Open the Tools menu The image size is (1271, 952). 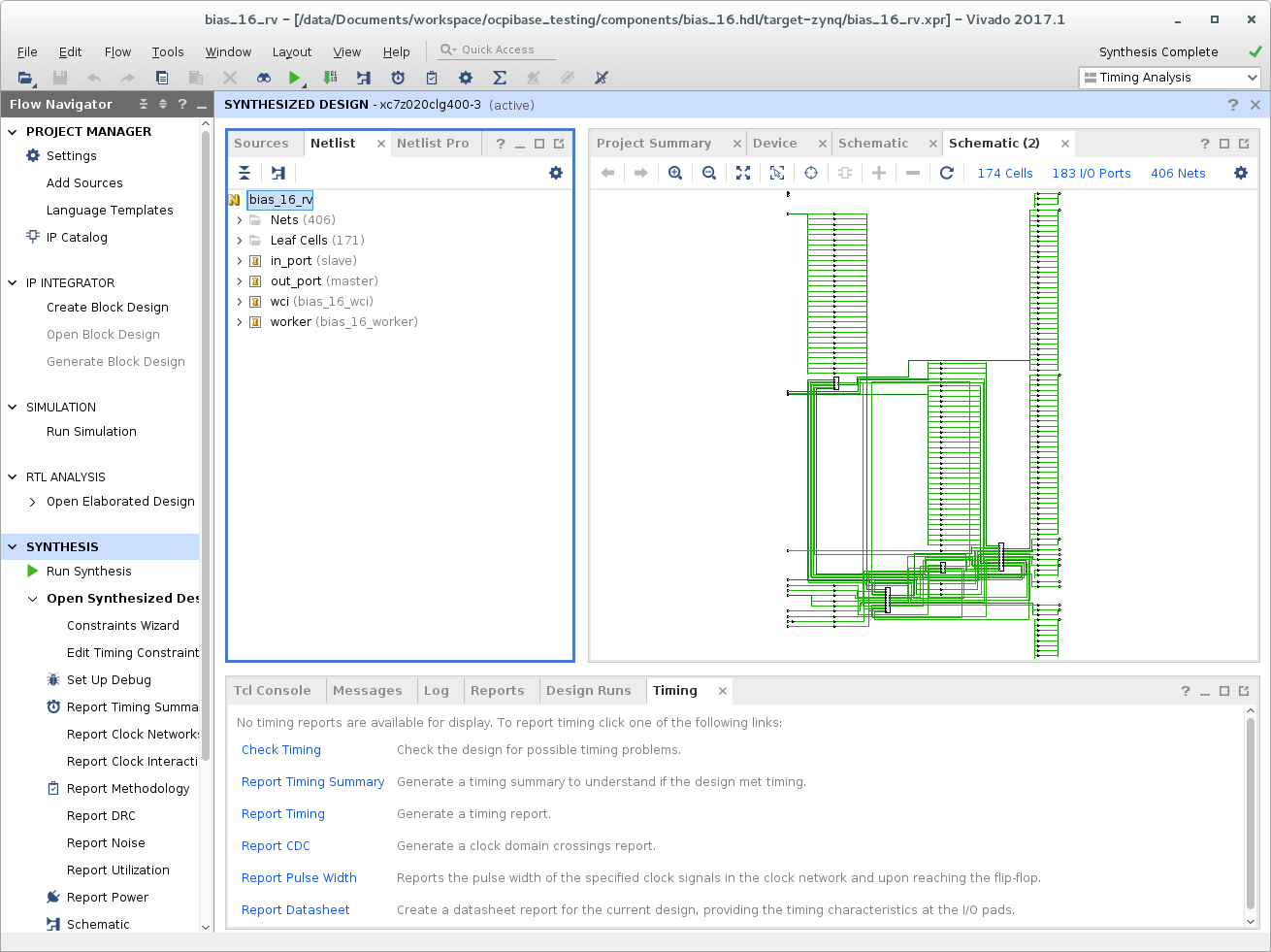click(x=168, y=52)
